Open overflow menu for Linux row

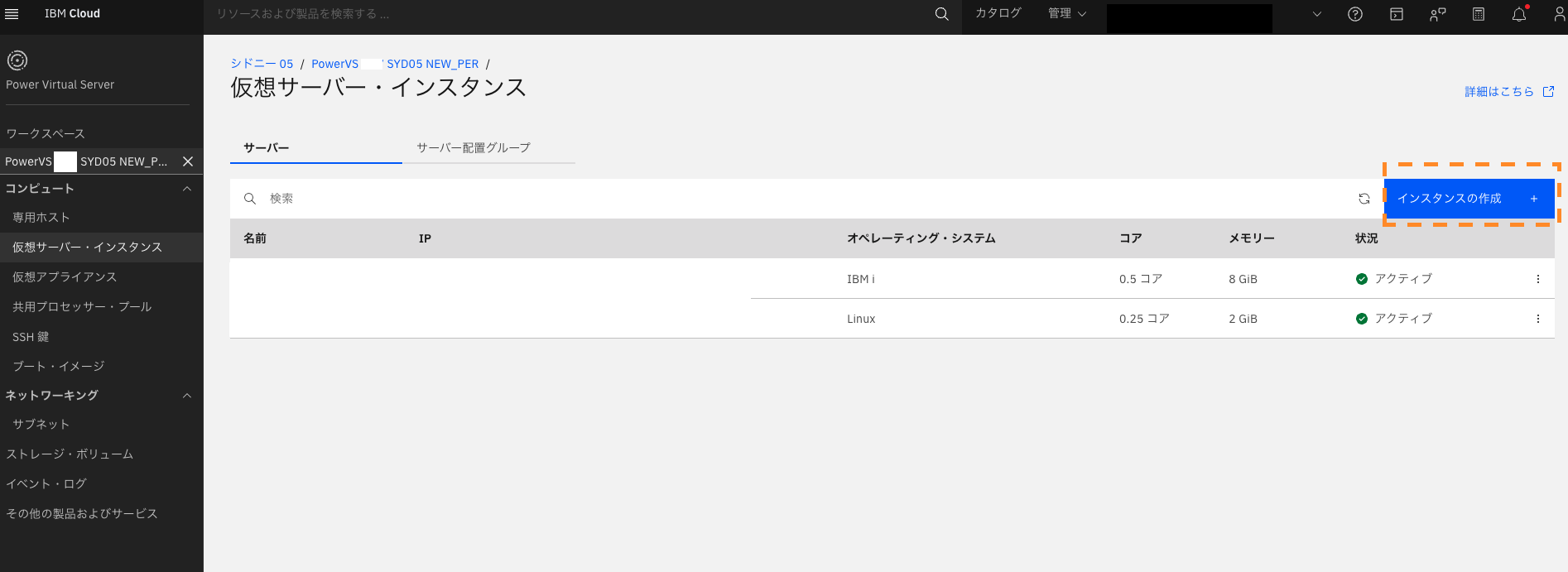(x=1538, y=319)
